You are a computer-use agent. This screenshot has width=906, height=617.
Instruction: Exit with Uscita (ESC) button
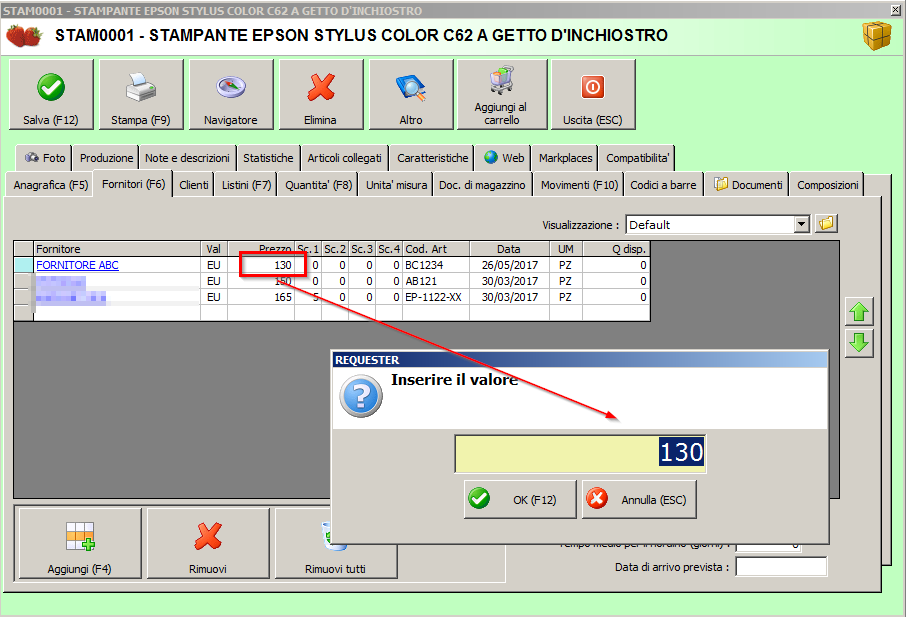pos(593,95)
